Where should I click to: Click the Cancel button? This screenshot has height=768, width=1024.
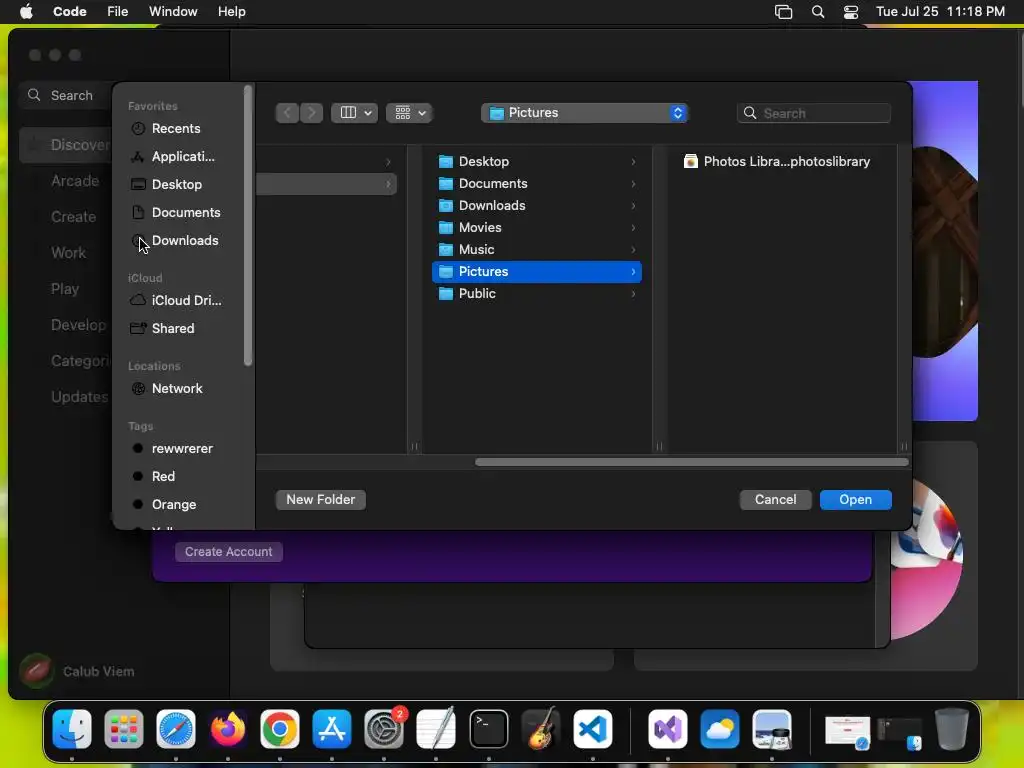pos(775,500)
